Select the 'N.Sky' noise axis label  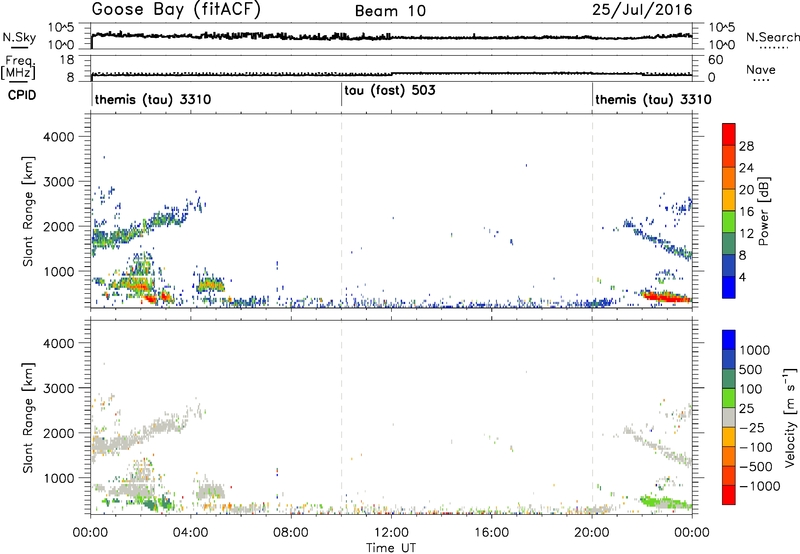tap(19, 37)
